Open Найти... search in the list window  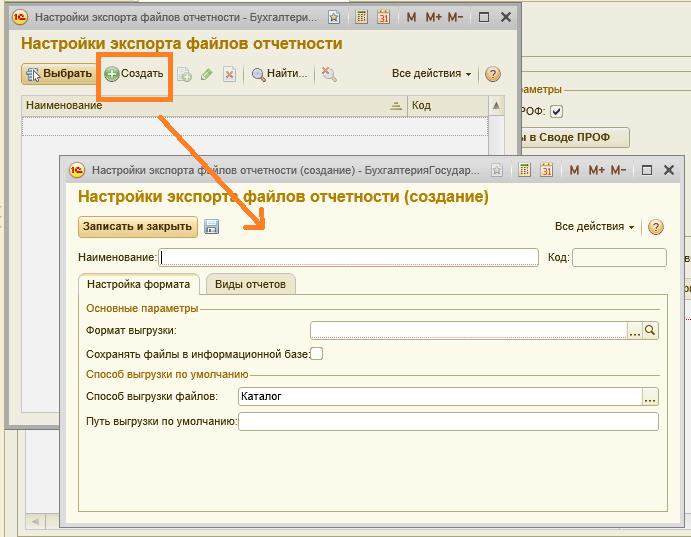pos(279,74)
